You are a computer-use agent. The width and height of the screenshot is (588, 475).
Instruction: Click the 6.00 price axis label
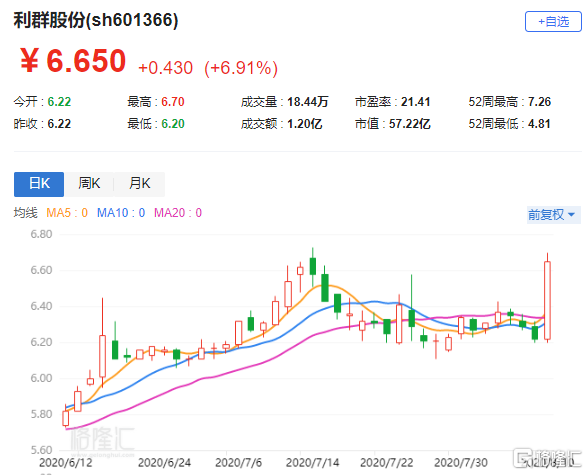coord(41,378)
